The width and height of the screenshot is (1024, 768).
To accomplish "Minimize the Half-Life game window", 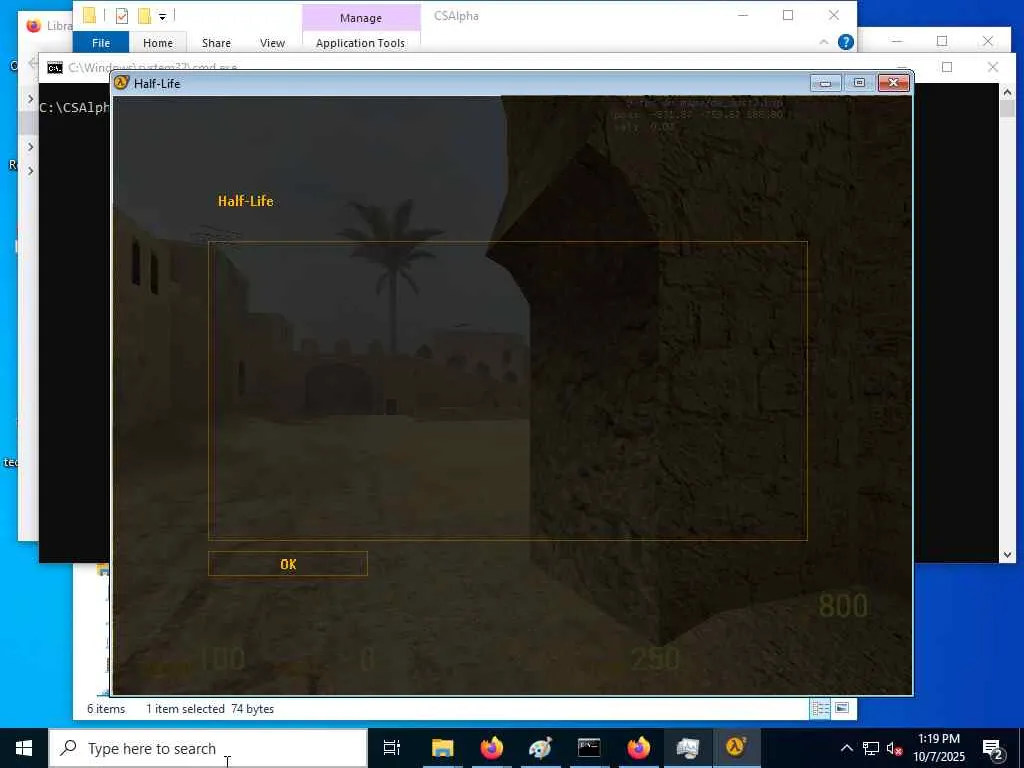I will (825, 83).
